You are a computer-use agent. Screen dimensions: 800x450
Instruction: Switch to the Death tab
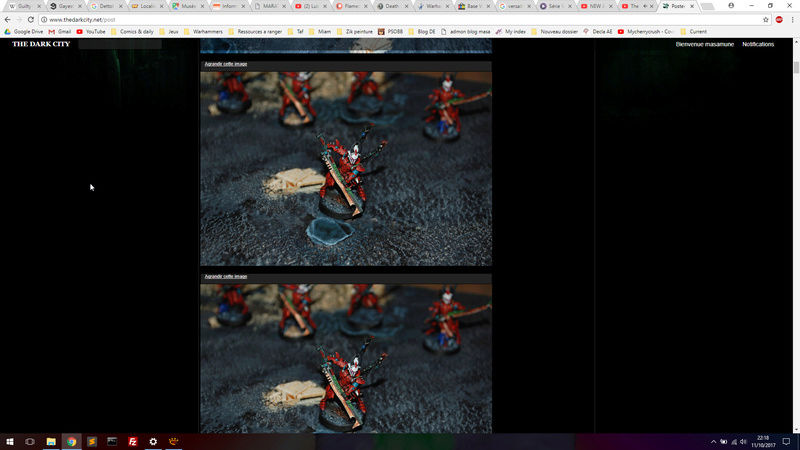(x=392, y=6)
